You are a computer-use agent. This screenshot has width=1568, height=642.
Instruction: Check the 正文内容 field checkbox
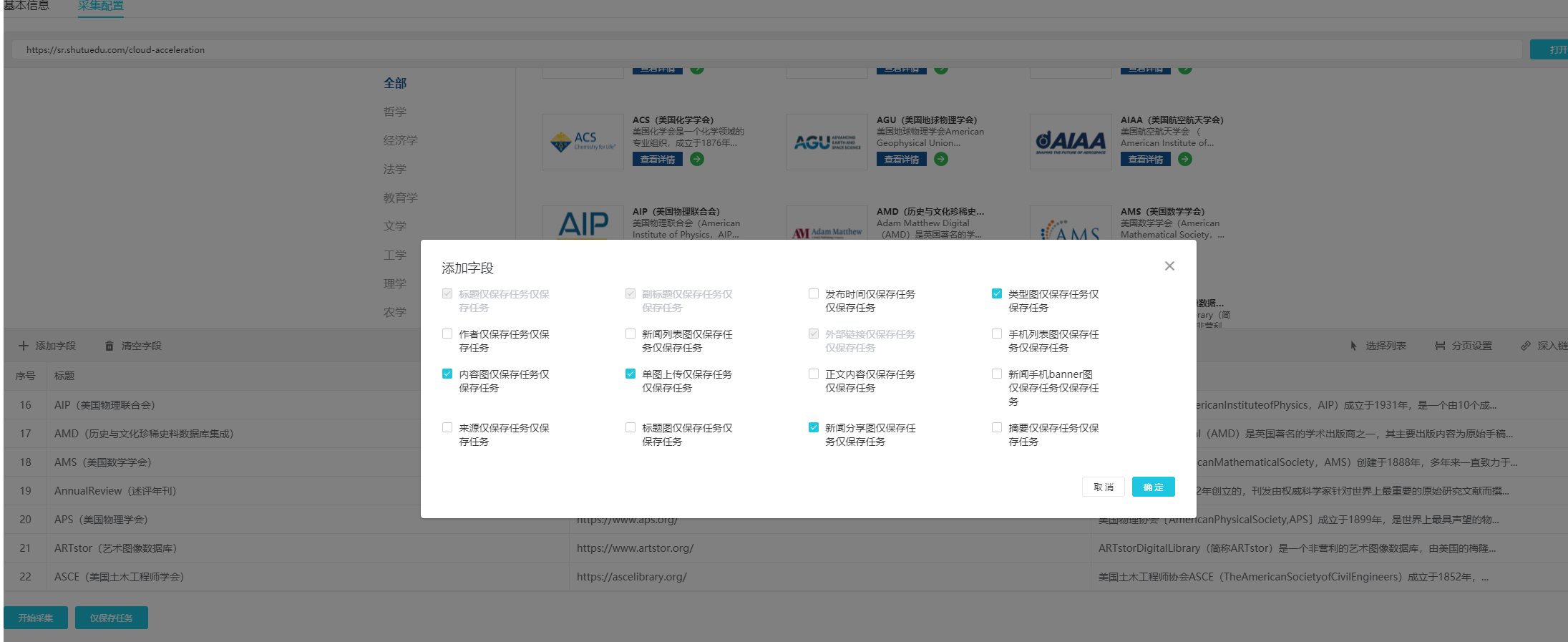(x=814, y=374)
